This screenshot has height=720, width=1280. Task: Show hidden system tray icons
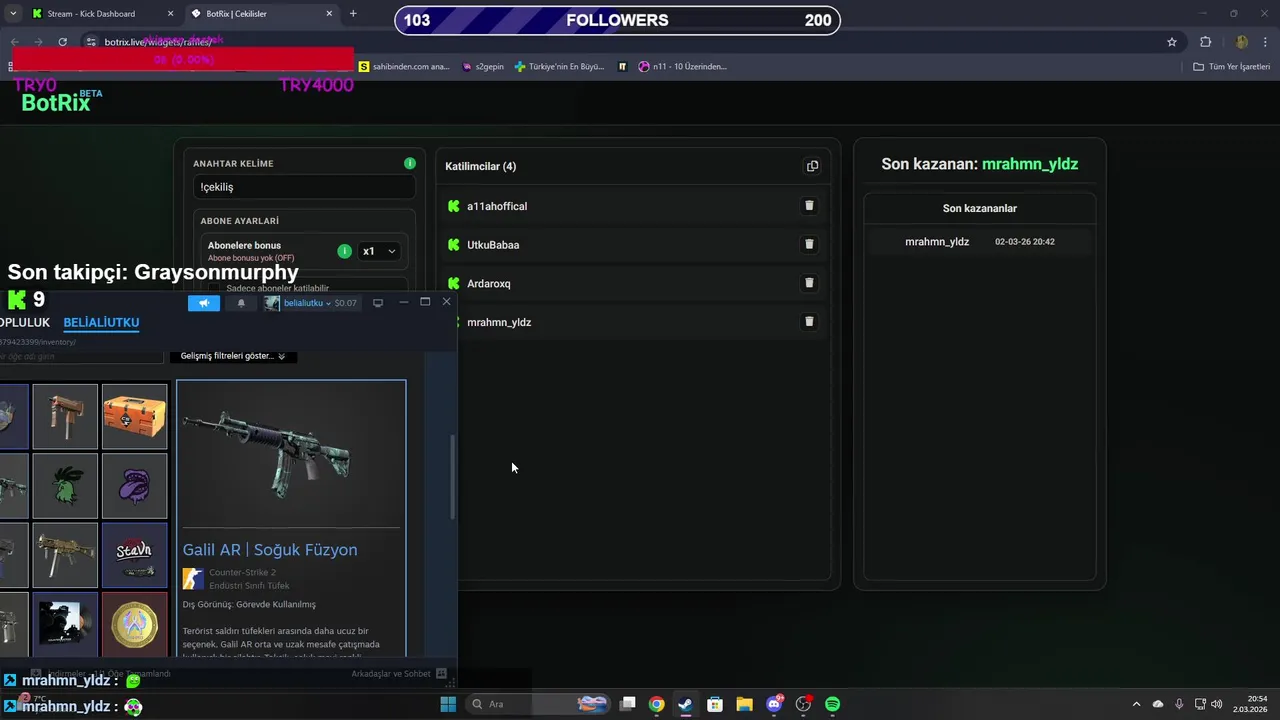1136,704
